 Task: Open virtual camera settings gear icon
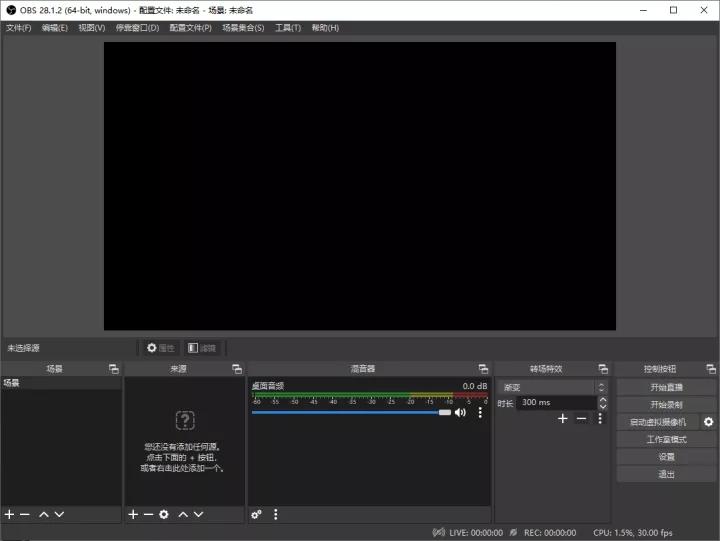(x=708, y=422)
